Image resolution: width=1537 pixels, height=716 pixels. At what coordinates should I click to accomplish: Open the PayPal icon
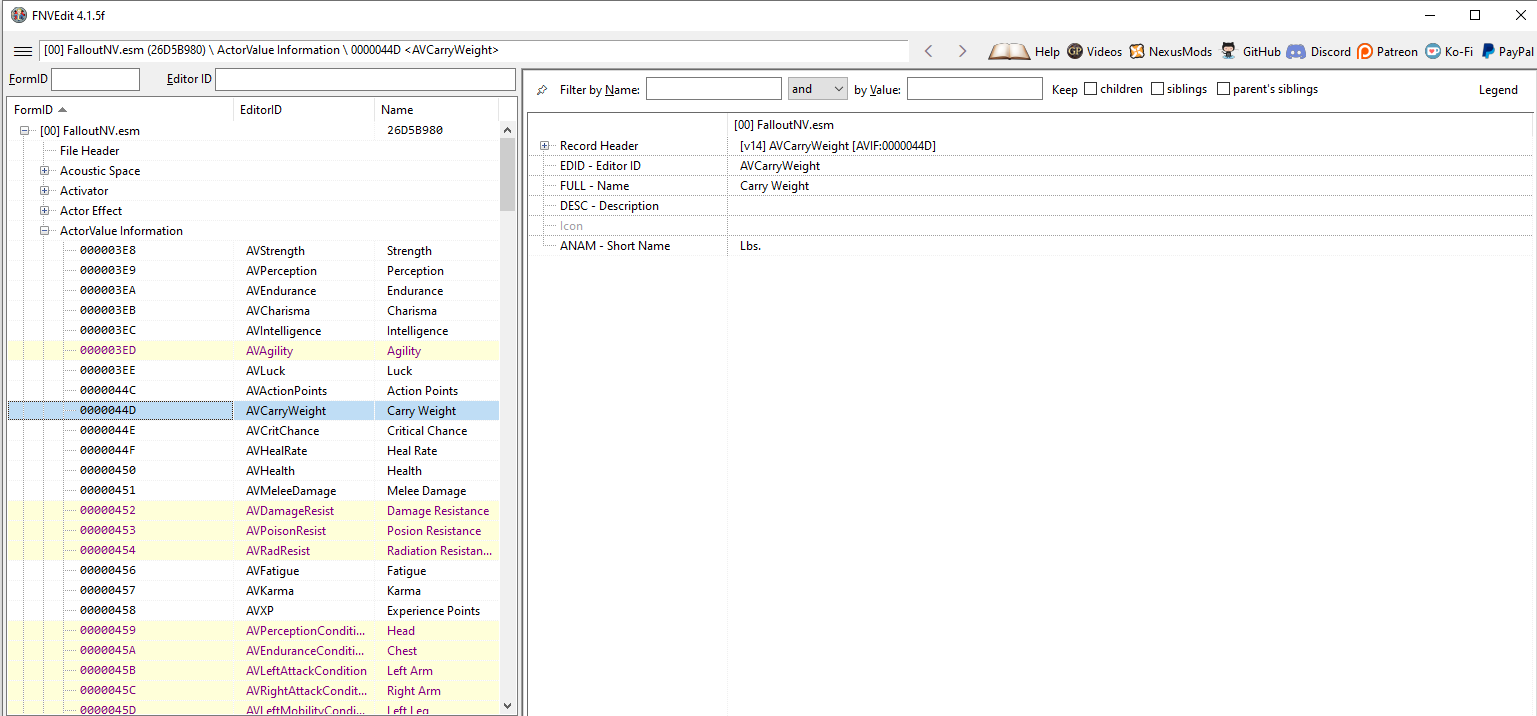tap(1489, 51)
